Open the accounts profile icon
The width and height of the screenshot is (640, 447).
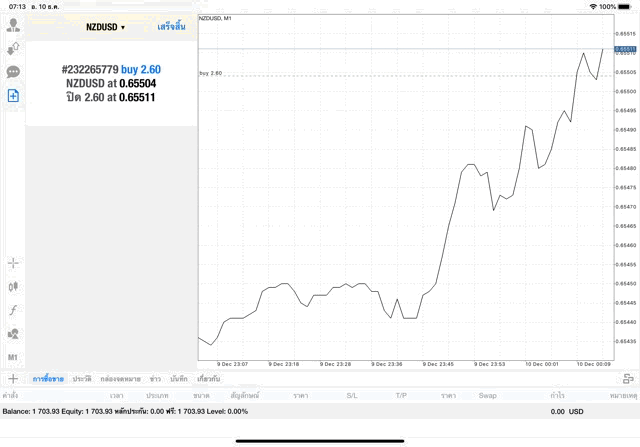pyautogui.click(x=13, y=24)
